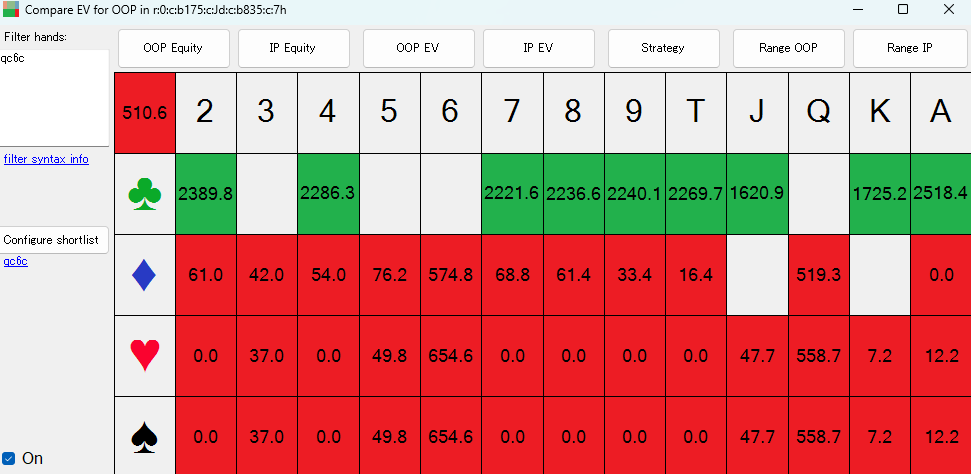Image resolution: width=971 pixels, height=474 pixels.
Task: Switch to the Strategy view
Action: coord(663,48)
